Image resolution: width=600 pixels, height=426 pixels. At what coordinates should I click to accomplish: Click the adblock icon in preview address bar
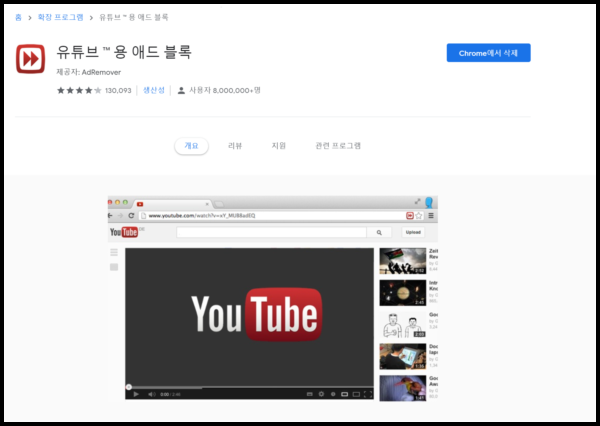tap(410, 215)
